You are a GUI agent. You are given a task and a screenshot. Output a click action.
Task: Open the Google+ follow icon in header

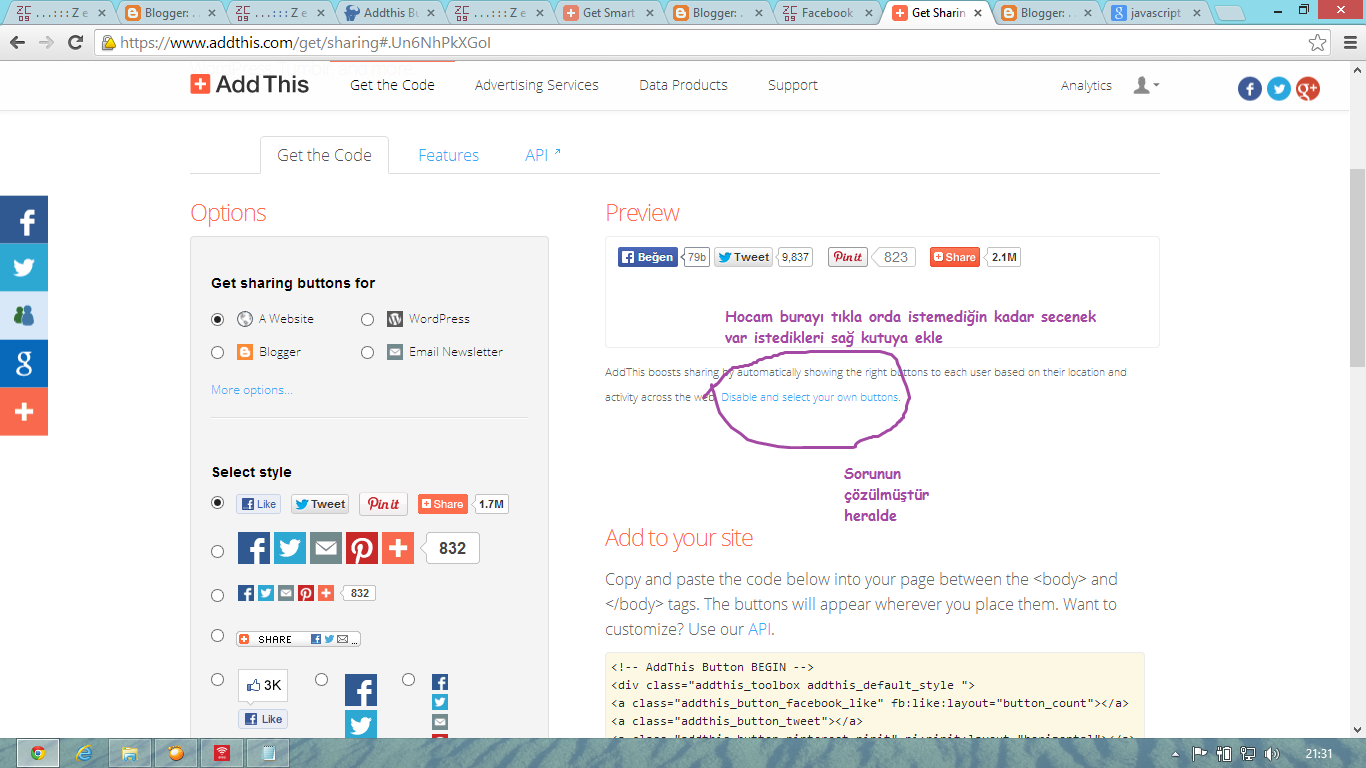click(1308, 89)
